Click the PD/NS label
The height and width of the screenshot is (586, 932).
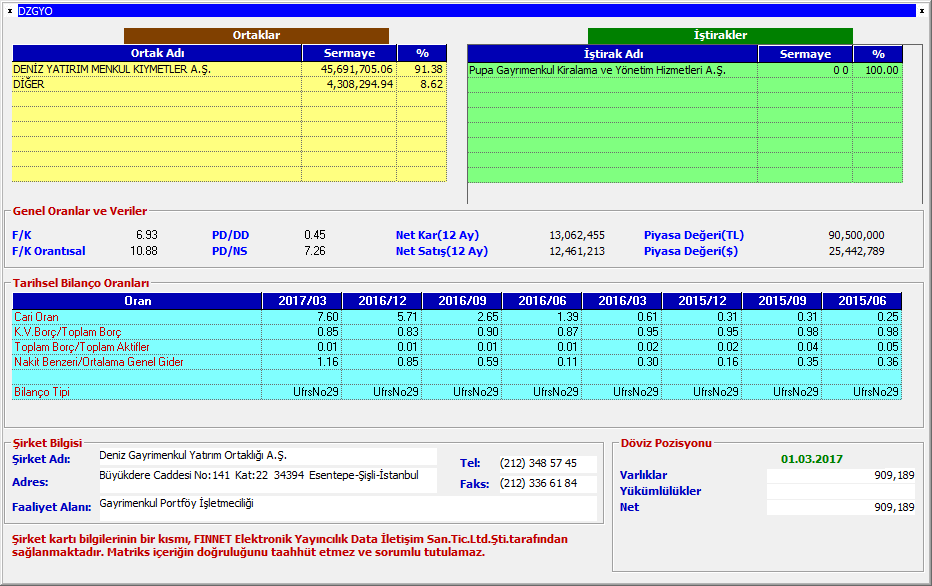(229, 251)
